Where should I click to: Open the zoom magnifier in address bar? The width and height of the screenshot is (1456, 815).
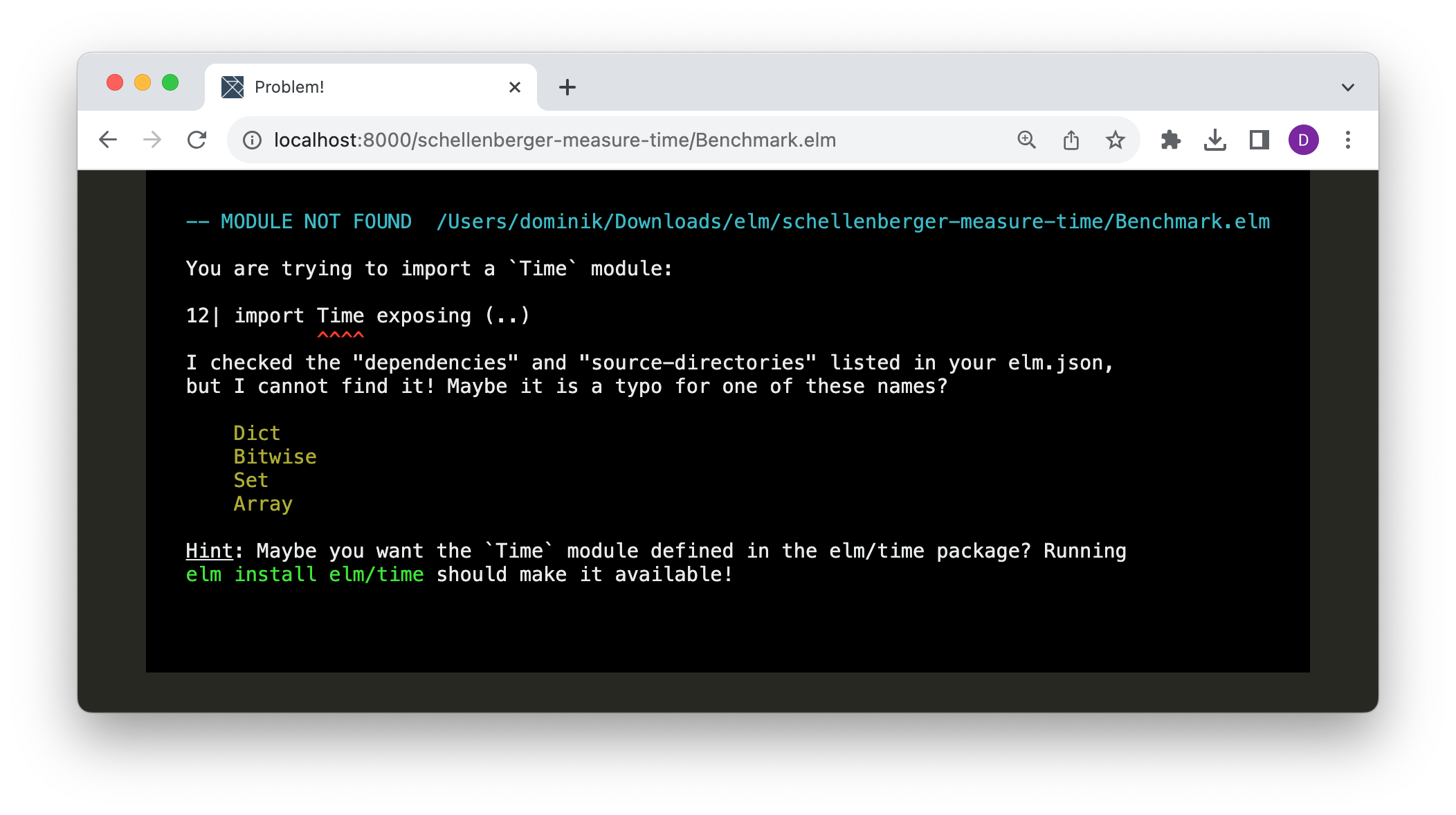1027,140
